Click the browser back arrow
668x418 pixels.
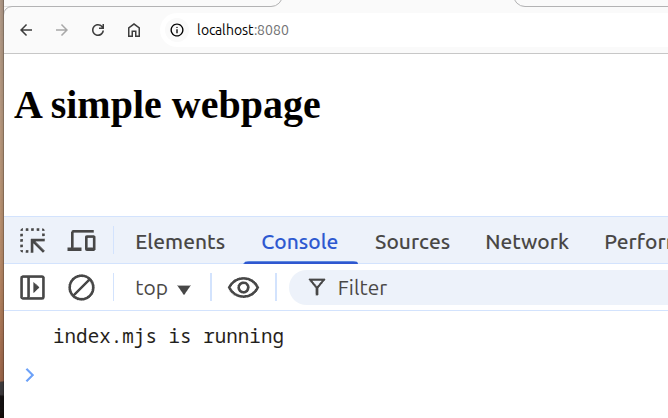[26, 30]
